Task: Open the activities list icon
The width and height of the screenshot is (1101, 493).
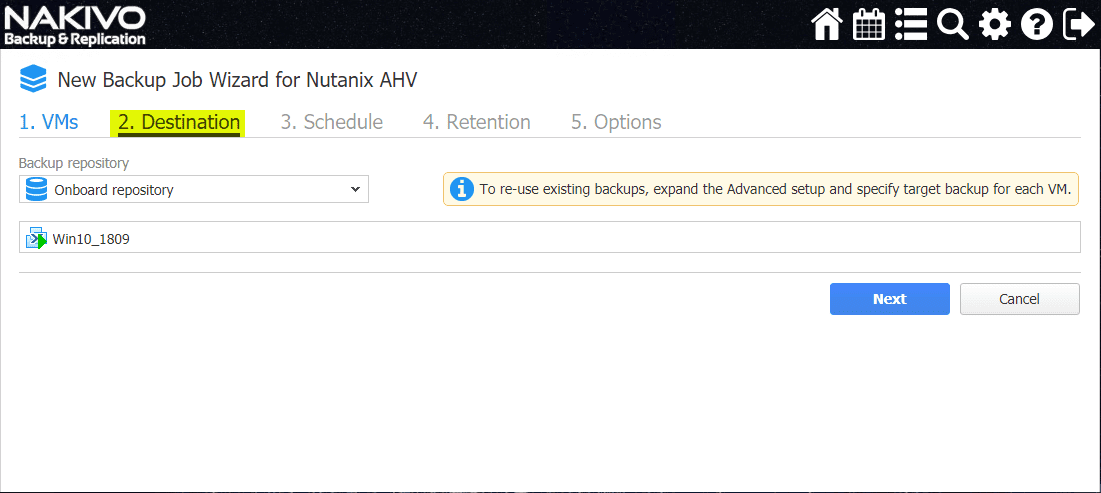Action: 910,24
